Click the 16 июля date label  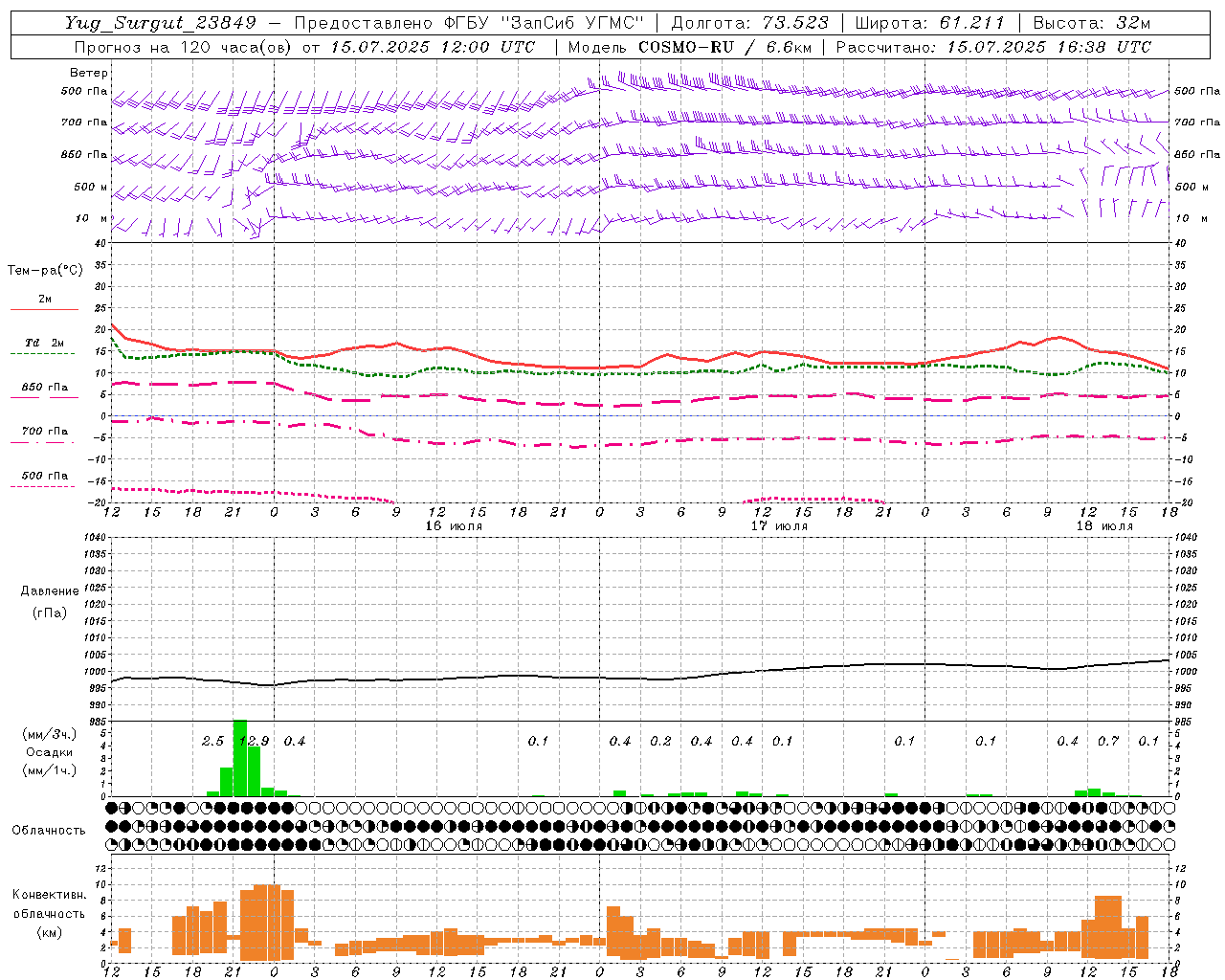click(455, 526)
